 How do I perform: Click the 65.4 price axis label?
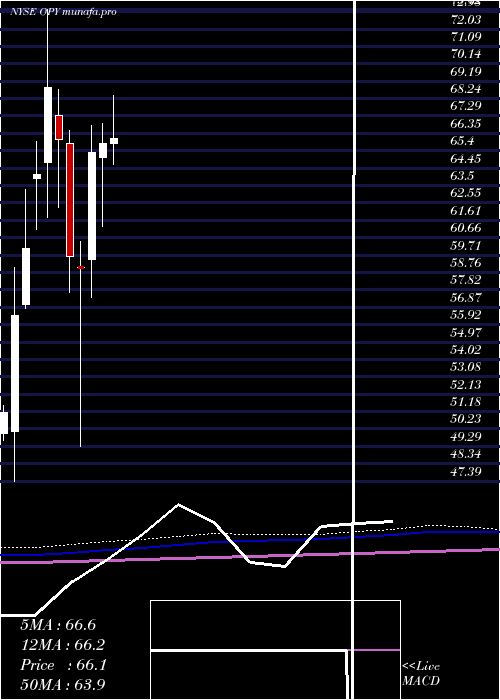coord(462,141)
